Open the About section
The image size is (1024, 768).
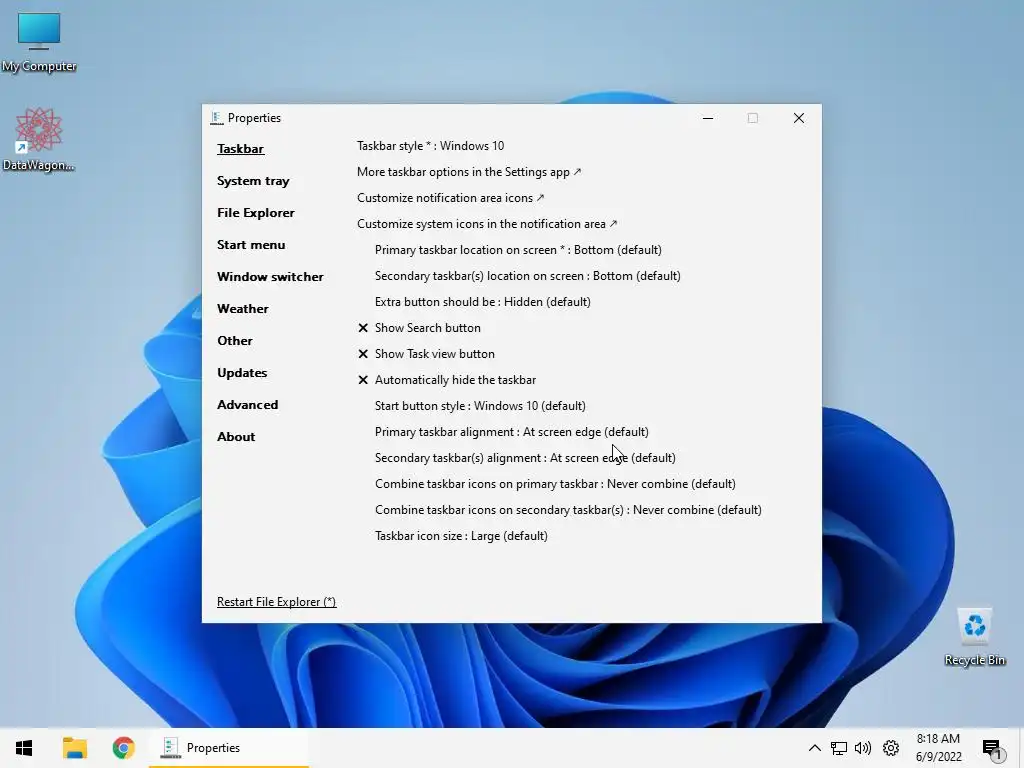click(236, 437)
